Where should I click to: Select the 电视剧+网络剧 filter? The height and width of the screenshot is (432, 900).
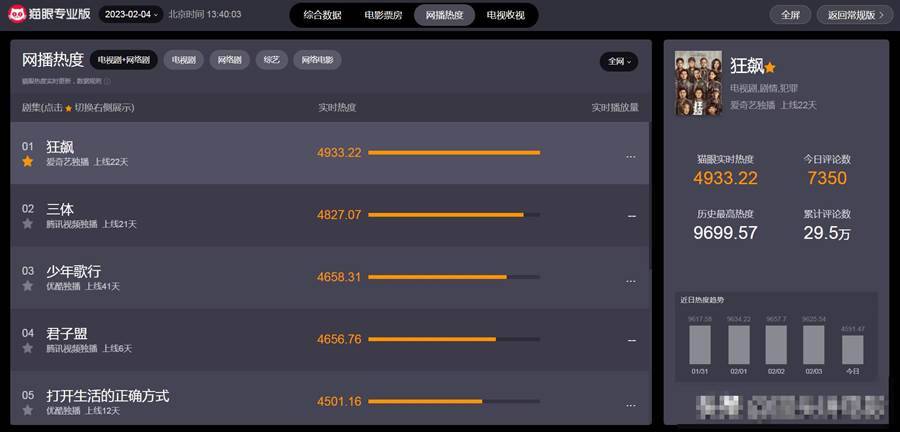(123, 60)
